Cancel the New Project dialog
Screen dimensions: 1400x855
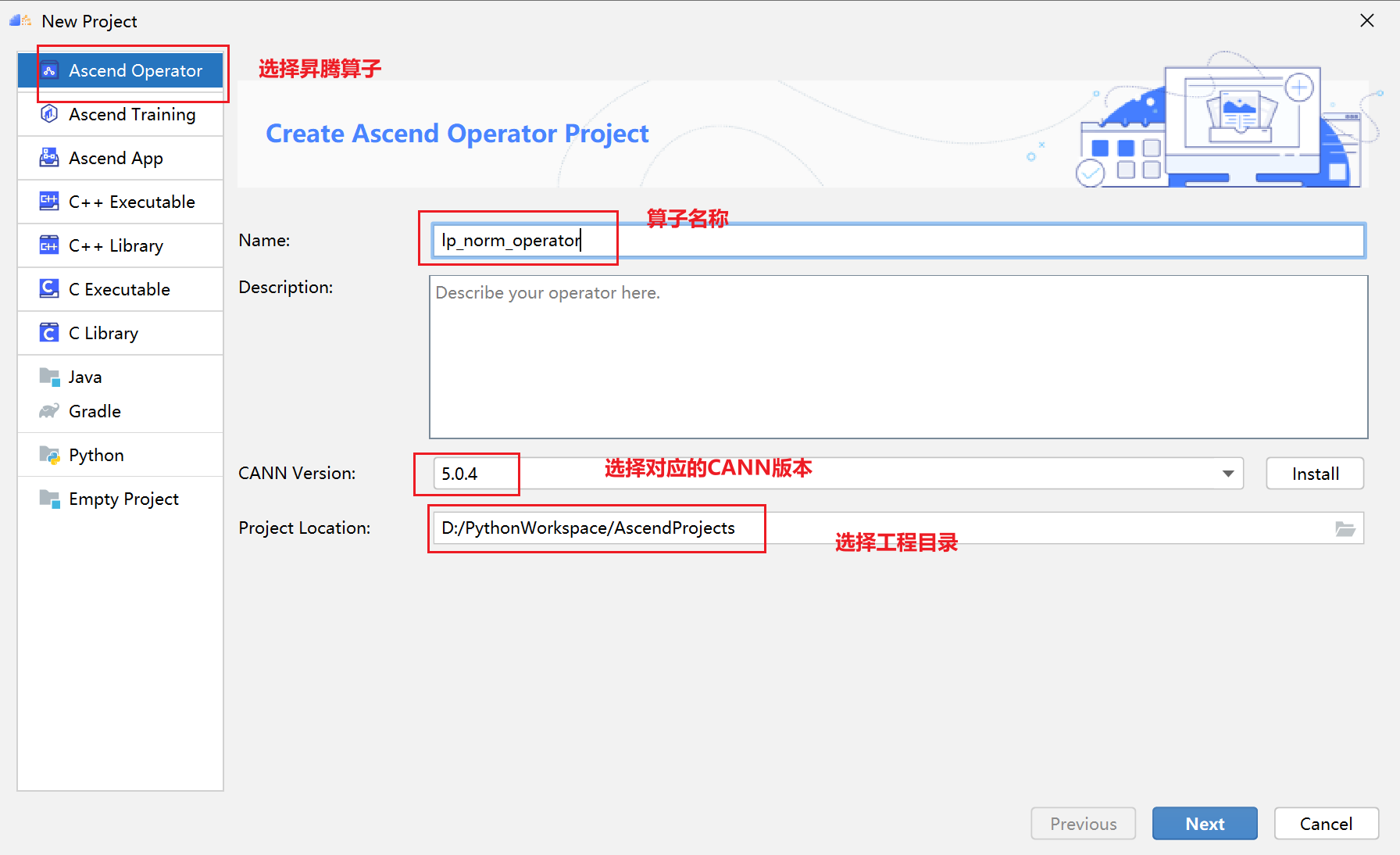click(1326, 824)
